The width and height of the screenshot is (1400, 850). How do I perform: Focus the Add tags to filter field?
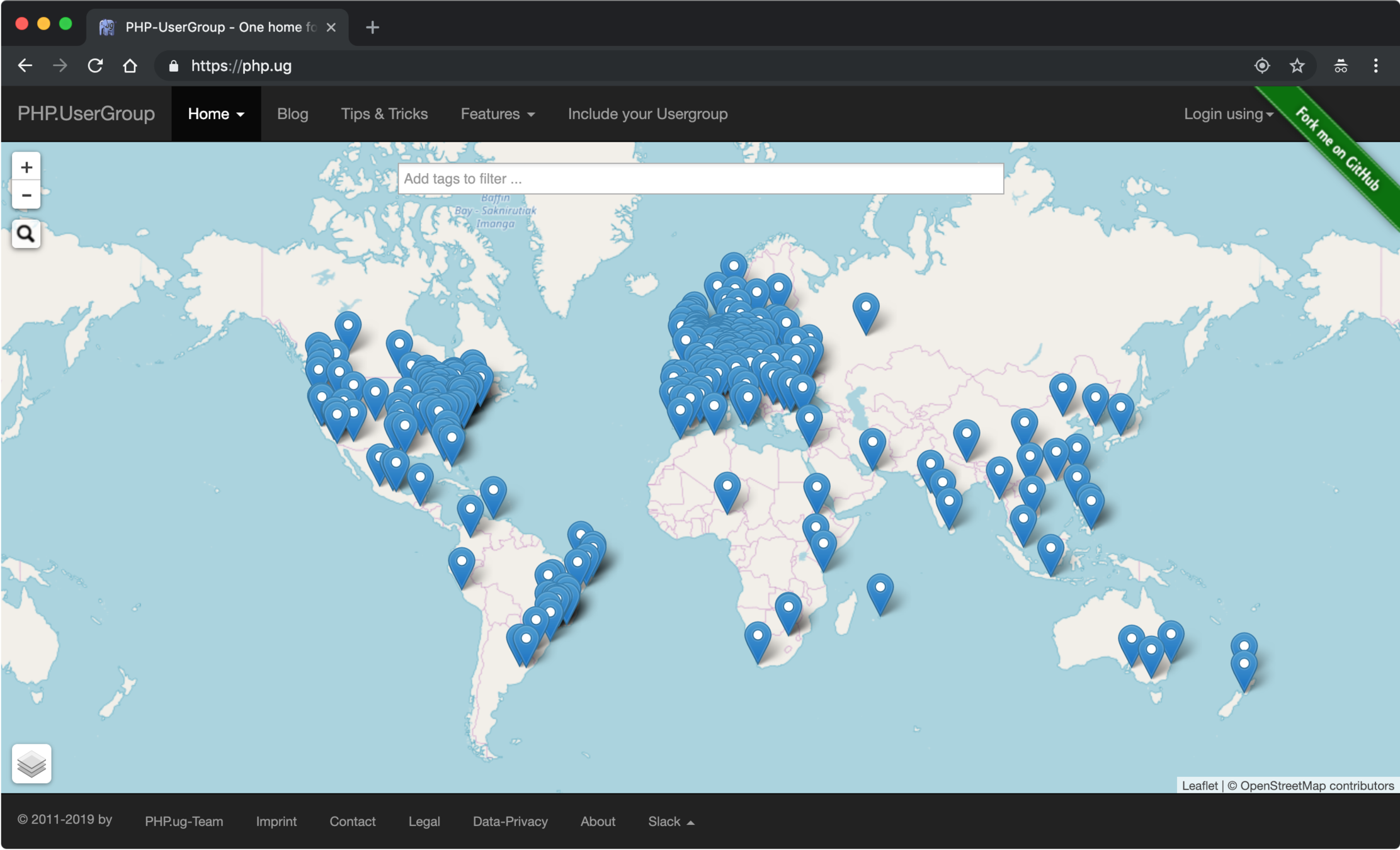[x=700, y=179]
